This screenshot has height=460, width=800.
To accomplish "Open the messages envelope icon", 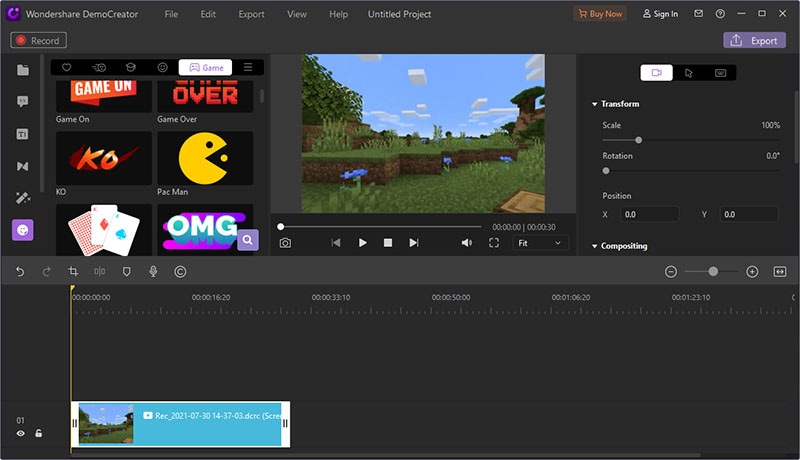I will pos(698,14).
